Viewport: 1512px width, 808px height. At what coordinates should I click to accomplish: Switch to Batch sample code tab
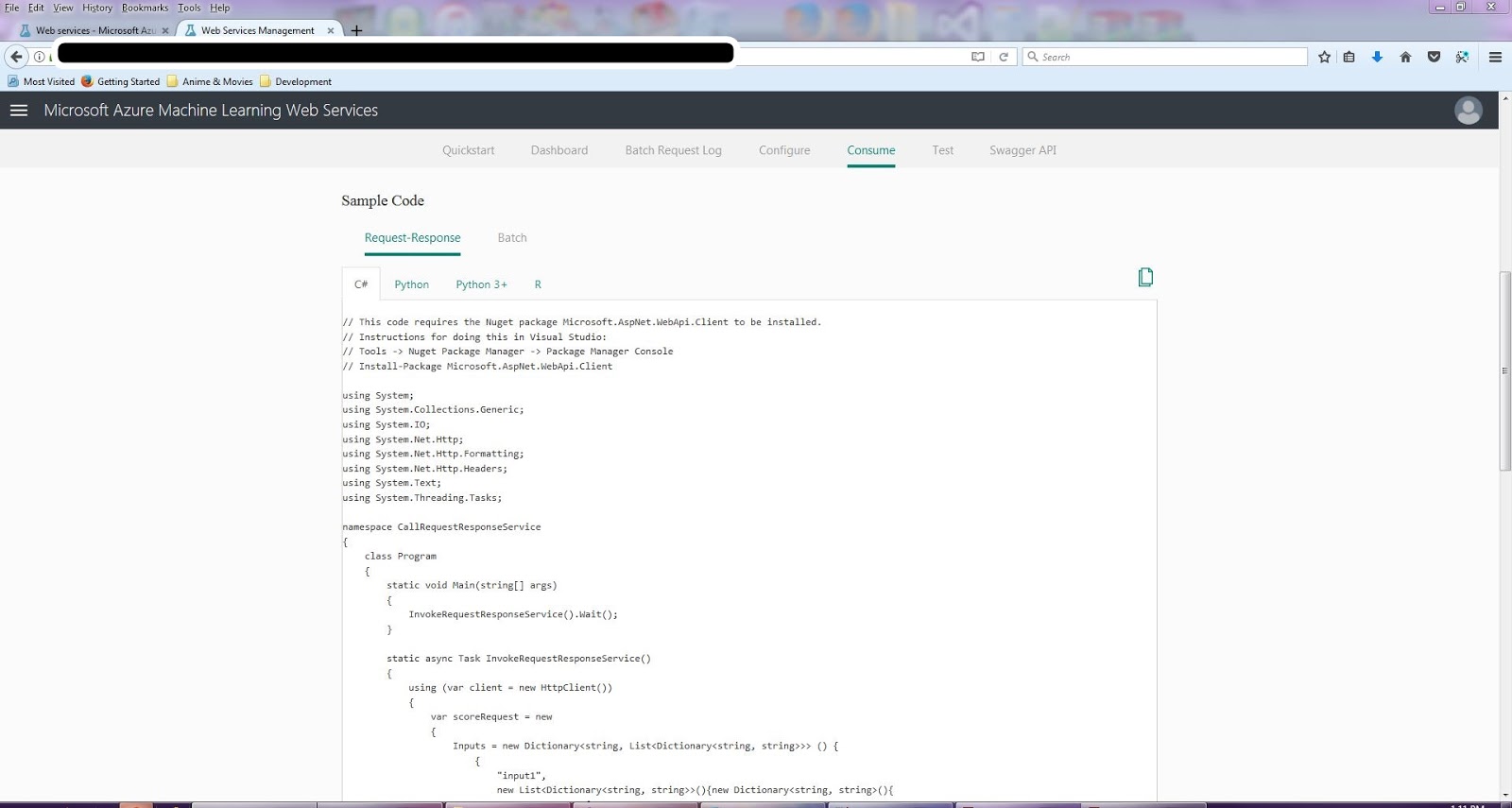coord(512,238)
